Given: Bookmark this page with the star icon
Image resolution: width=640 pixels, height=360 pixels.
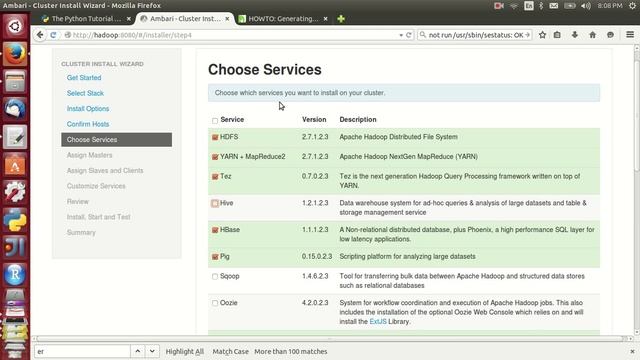Looking at the screenshot, I should coord(542,35).
